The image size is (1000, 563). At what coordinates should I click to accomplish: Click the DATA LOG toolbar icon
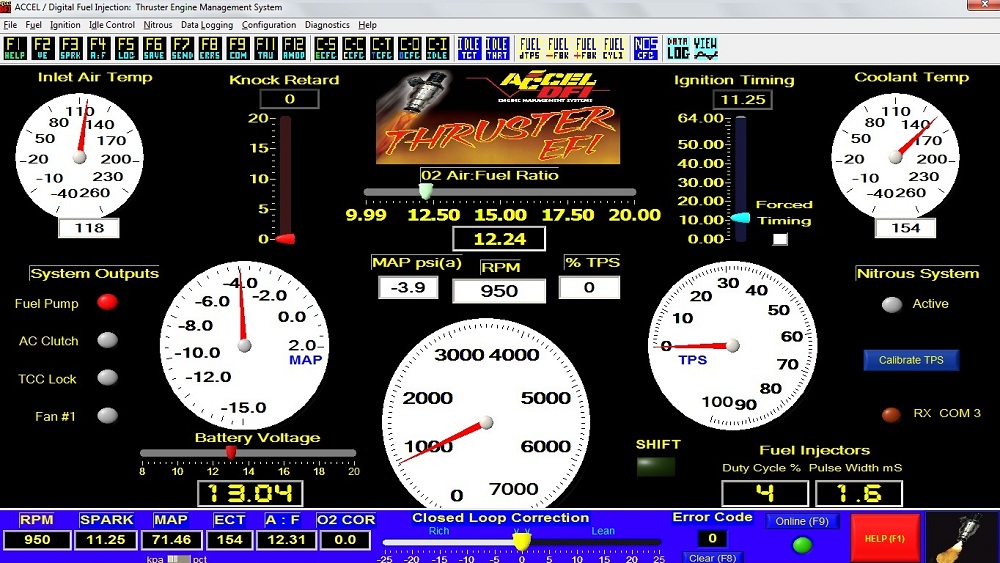point(678,48)
